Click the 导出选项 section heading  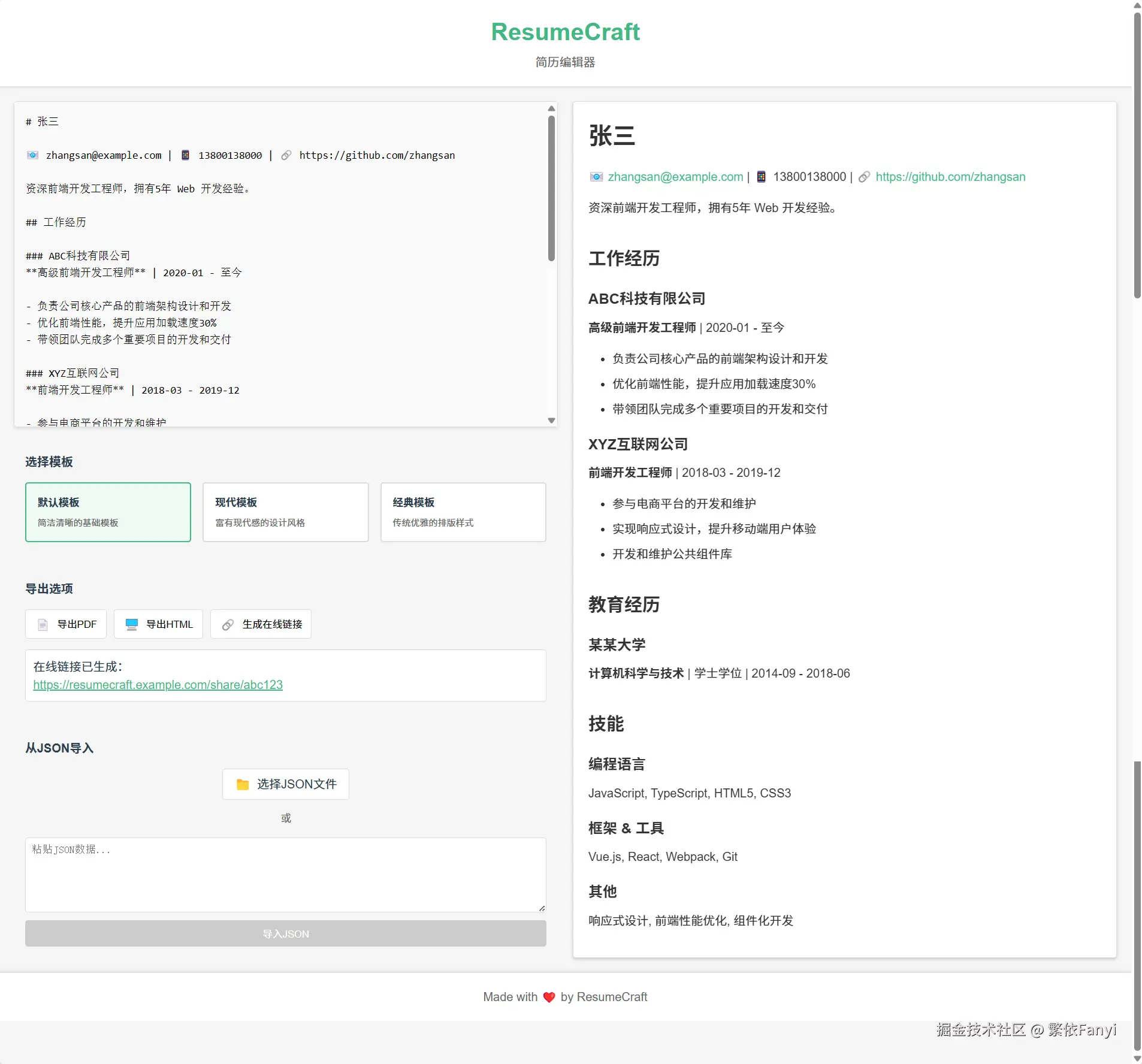click(x=49, y=589)
